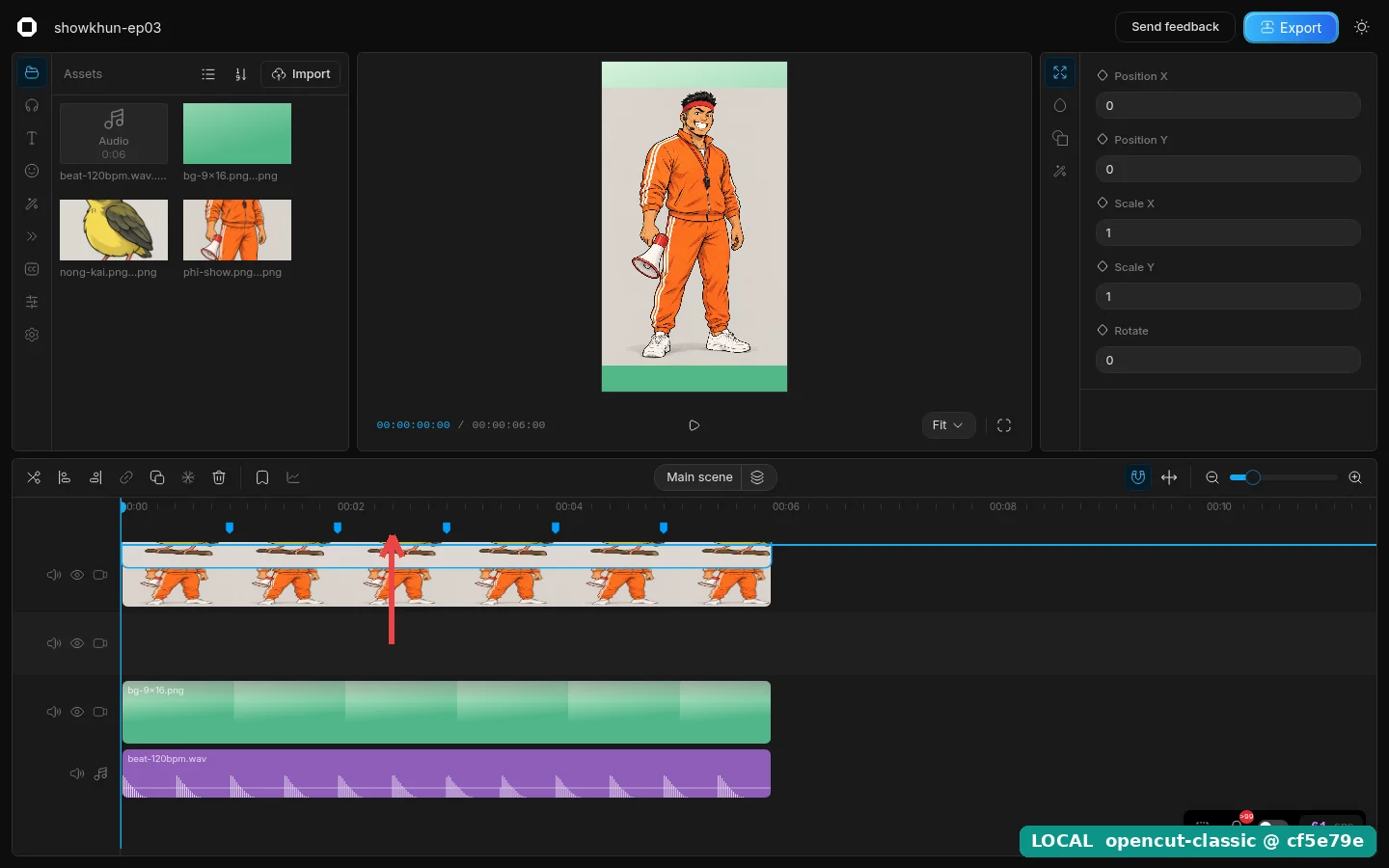
Task: Toggle timeline snapping magnet
Action: [x=1138, y=477]
